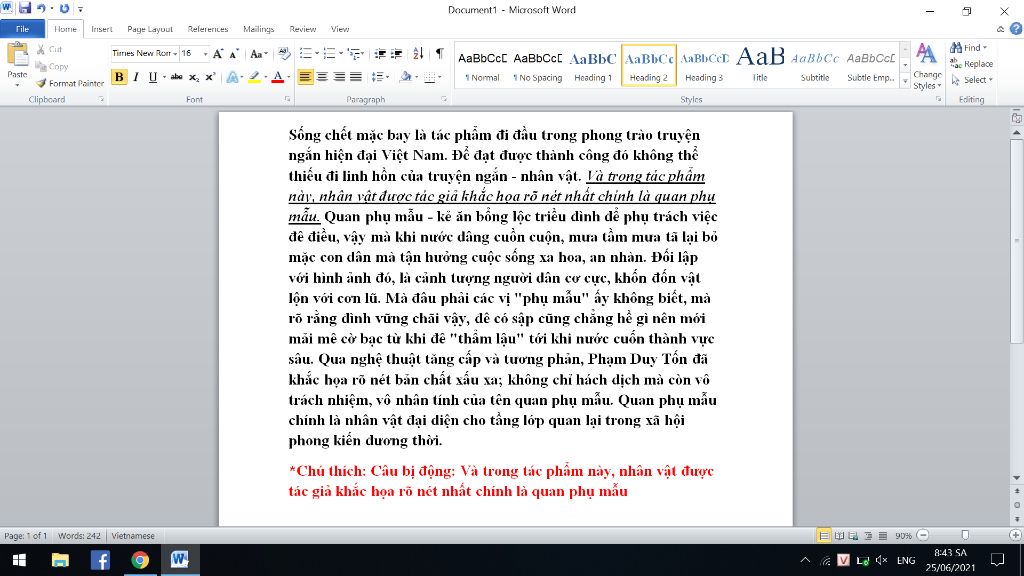Click the Increase Indent icon

point(396,54)
